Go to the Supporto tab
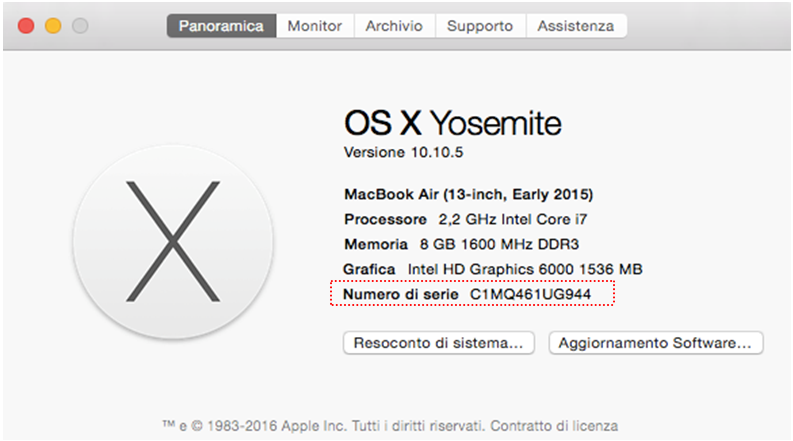Screen dimensions: 793x441 pyautogui.click(x=480, y=26)
